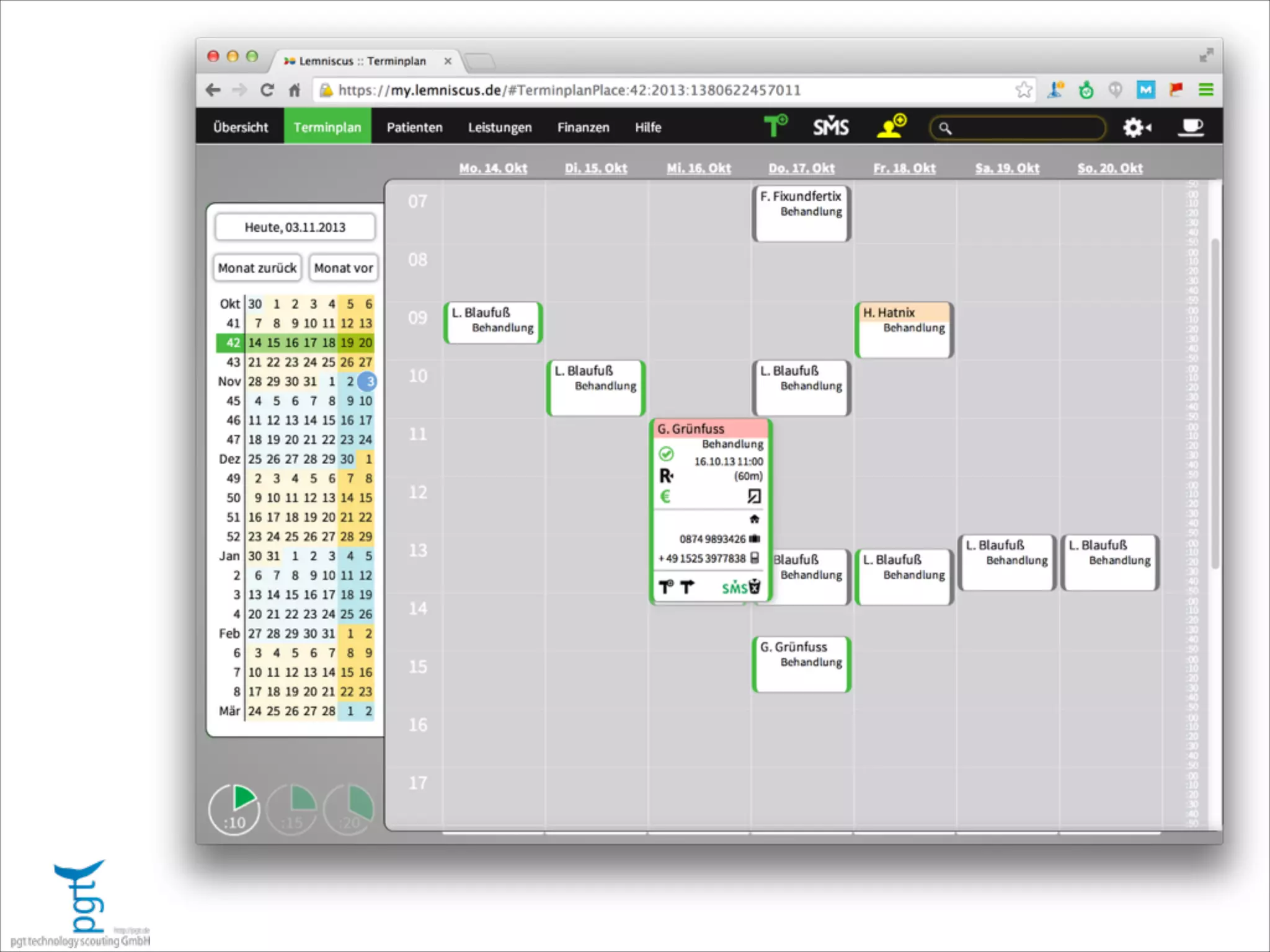
Task: Select the :15 minute interval clock
Action: coord(291,809)
